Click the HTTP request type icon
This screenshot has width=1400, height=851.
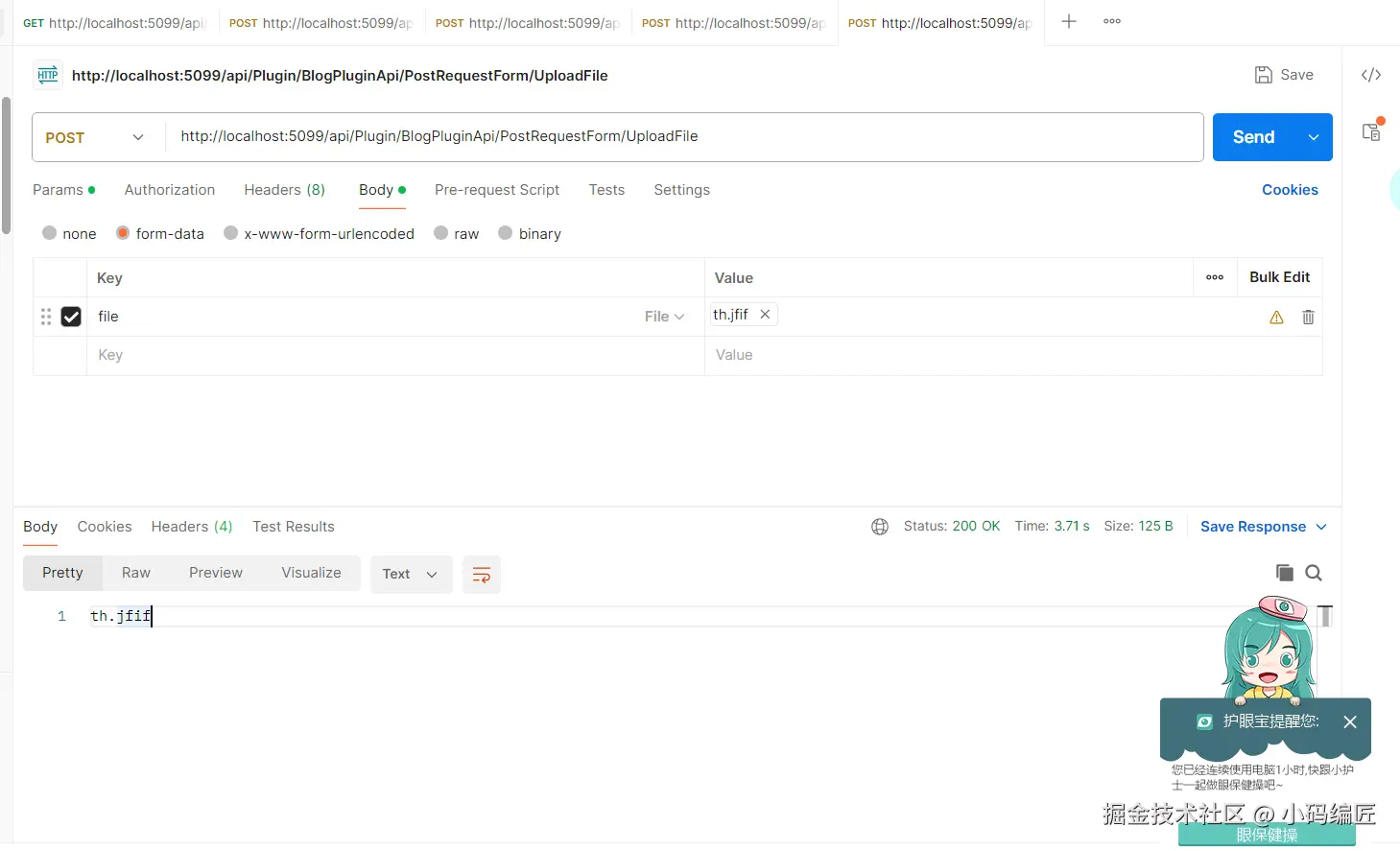(x=48, y=75)
